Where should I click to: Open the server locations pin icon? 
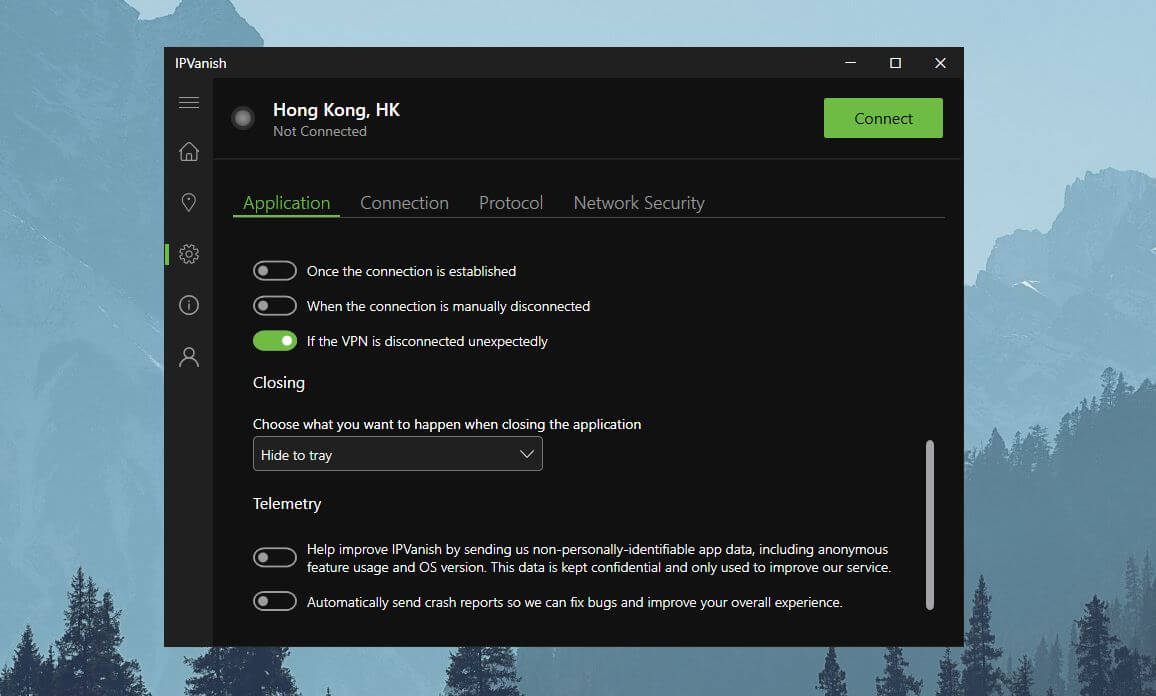pos(189,202)
